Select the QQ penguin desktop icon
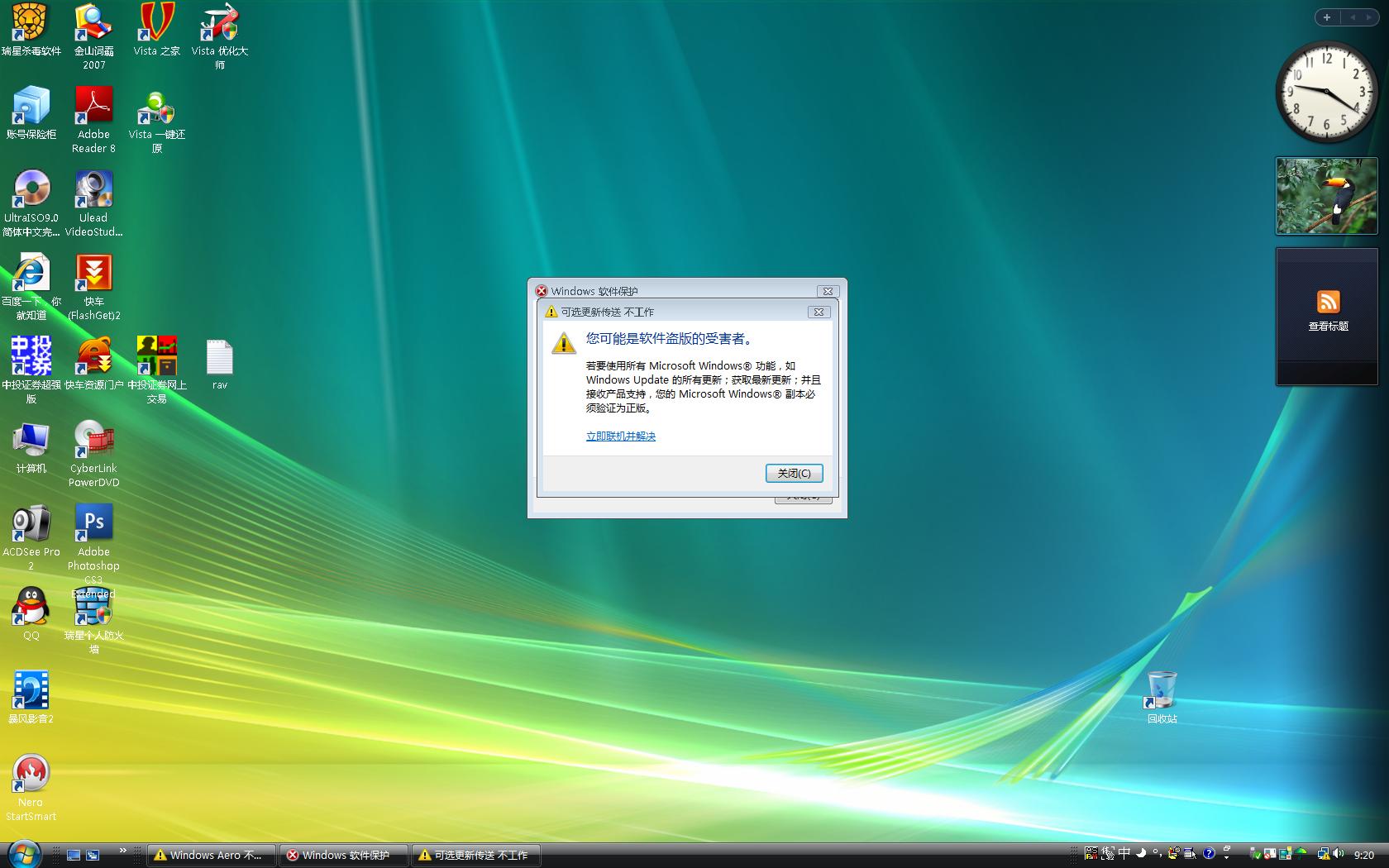This screenshot has height=868, width=1389. point(31,614)
